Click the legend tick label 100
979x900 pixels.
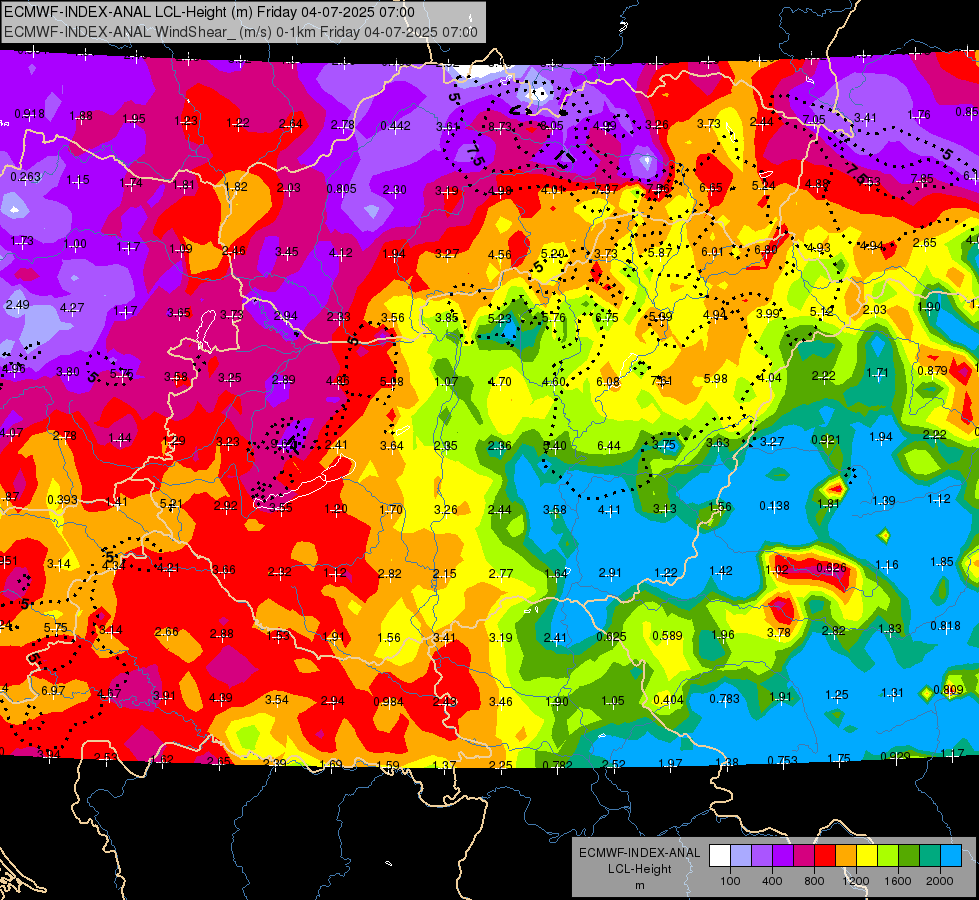tap(730, 881)
